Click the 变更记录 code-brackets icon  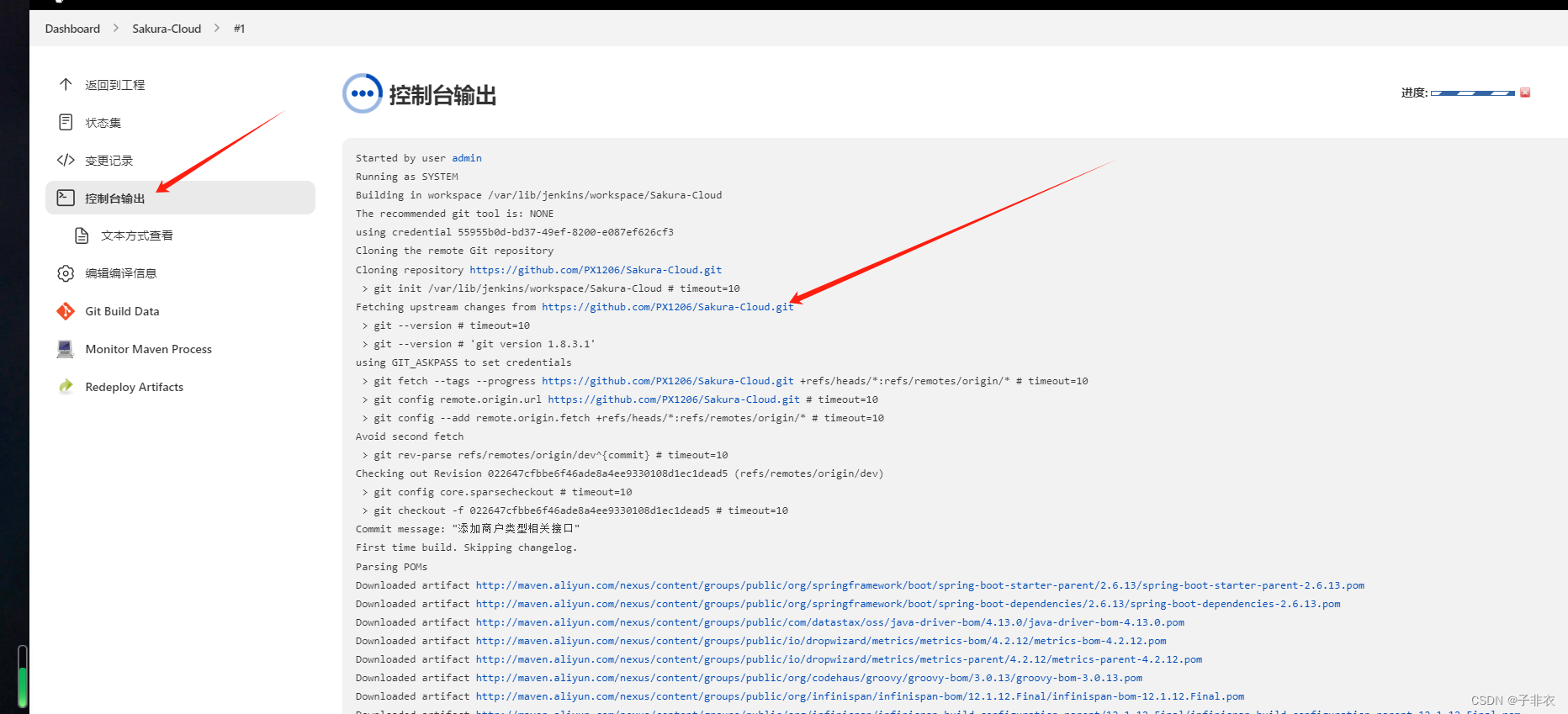click(66, 160)
